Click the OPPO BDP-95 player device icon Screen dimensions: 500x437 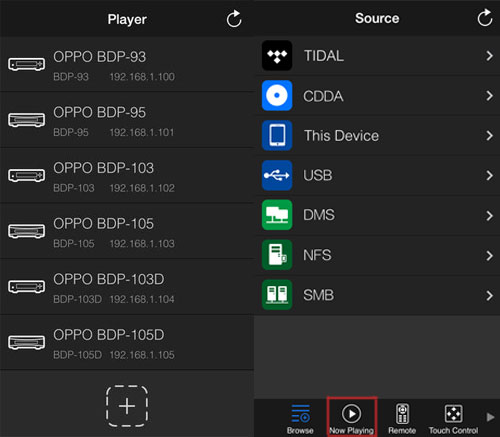(27, 120)
